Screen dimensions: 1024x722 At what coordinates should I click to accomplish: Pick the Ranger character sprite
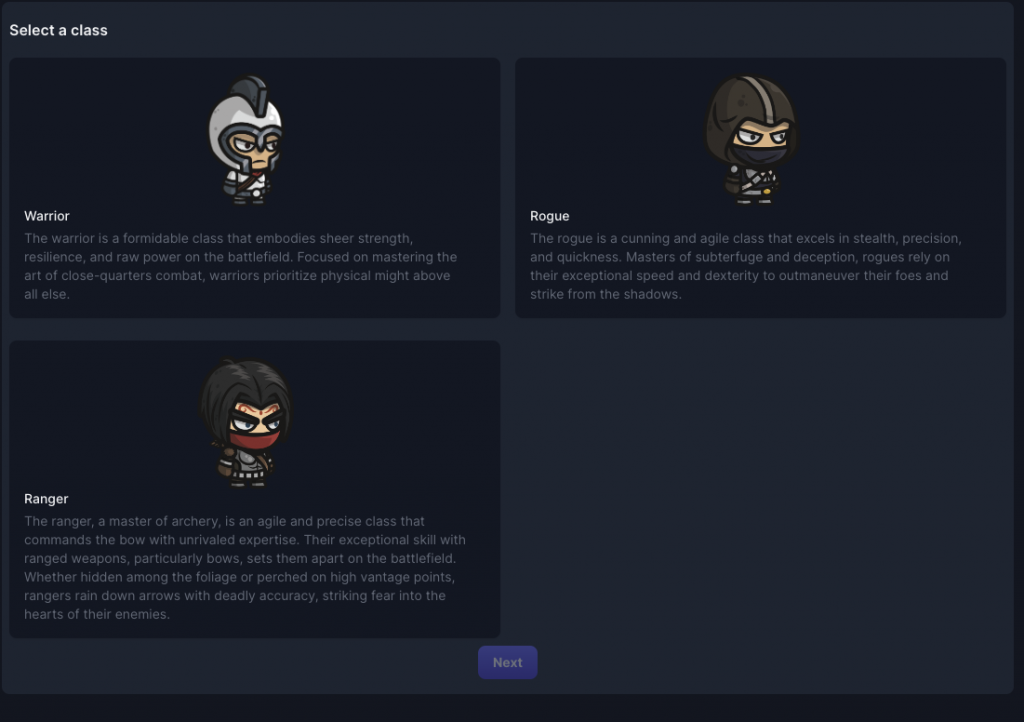click(x=246, y=422)
